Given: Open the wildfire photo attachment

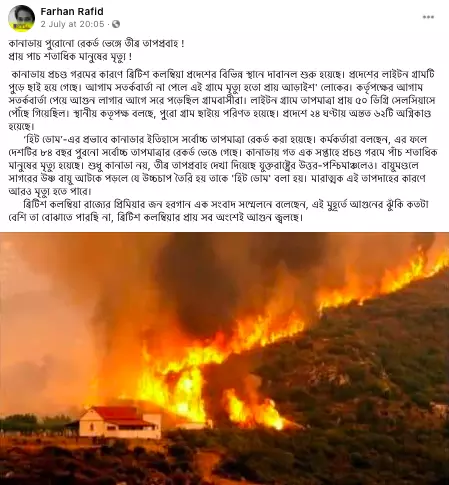Looking at the screenshot, I should point(224,358).
